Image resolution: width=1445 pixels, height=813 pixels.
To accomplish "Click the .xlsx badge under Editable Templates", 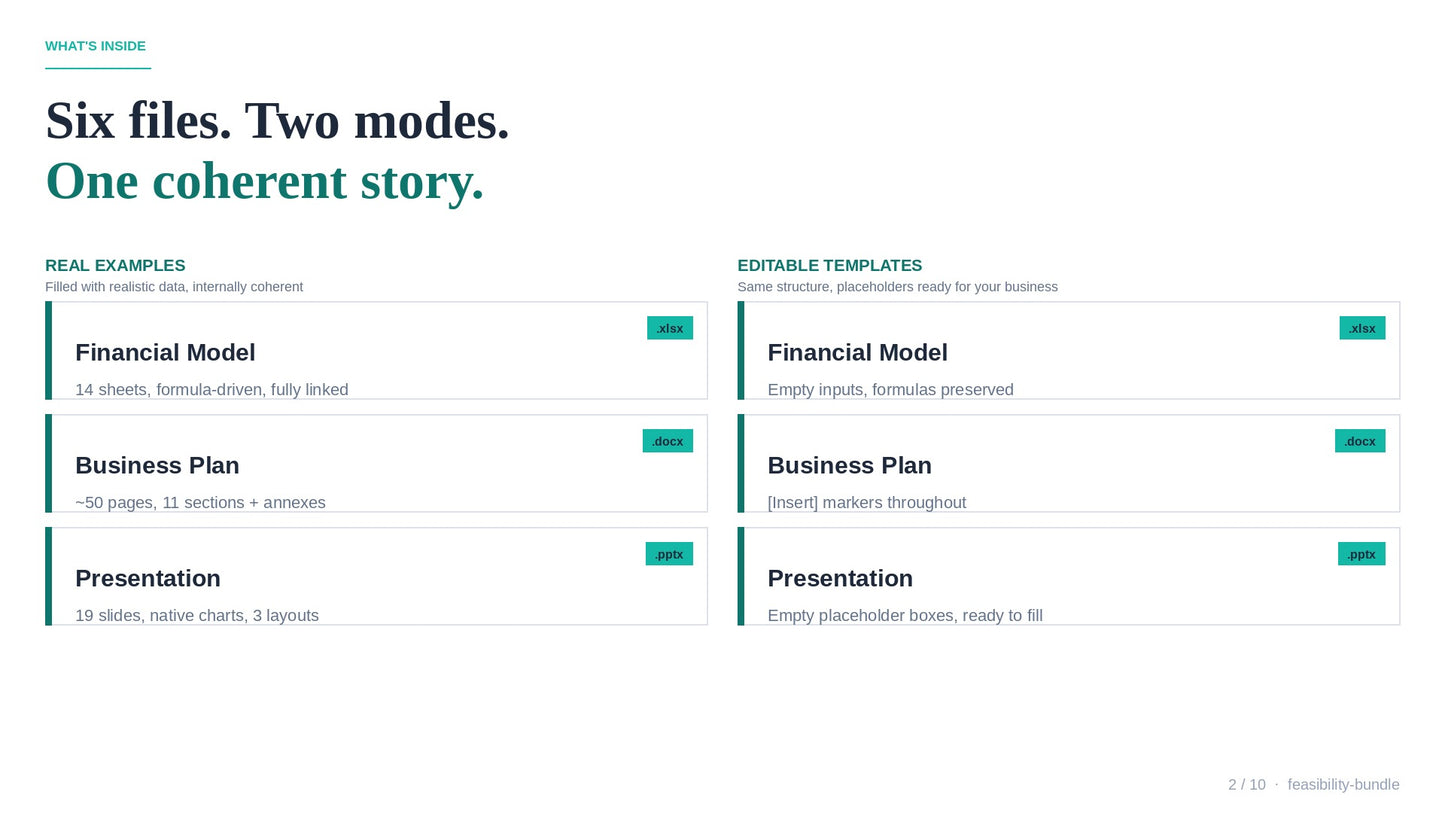I will tap(1362, 328).
